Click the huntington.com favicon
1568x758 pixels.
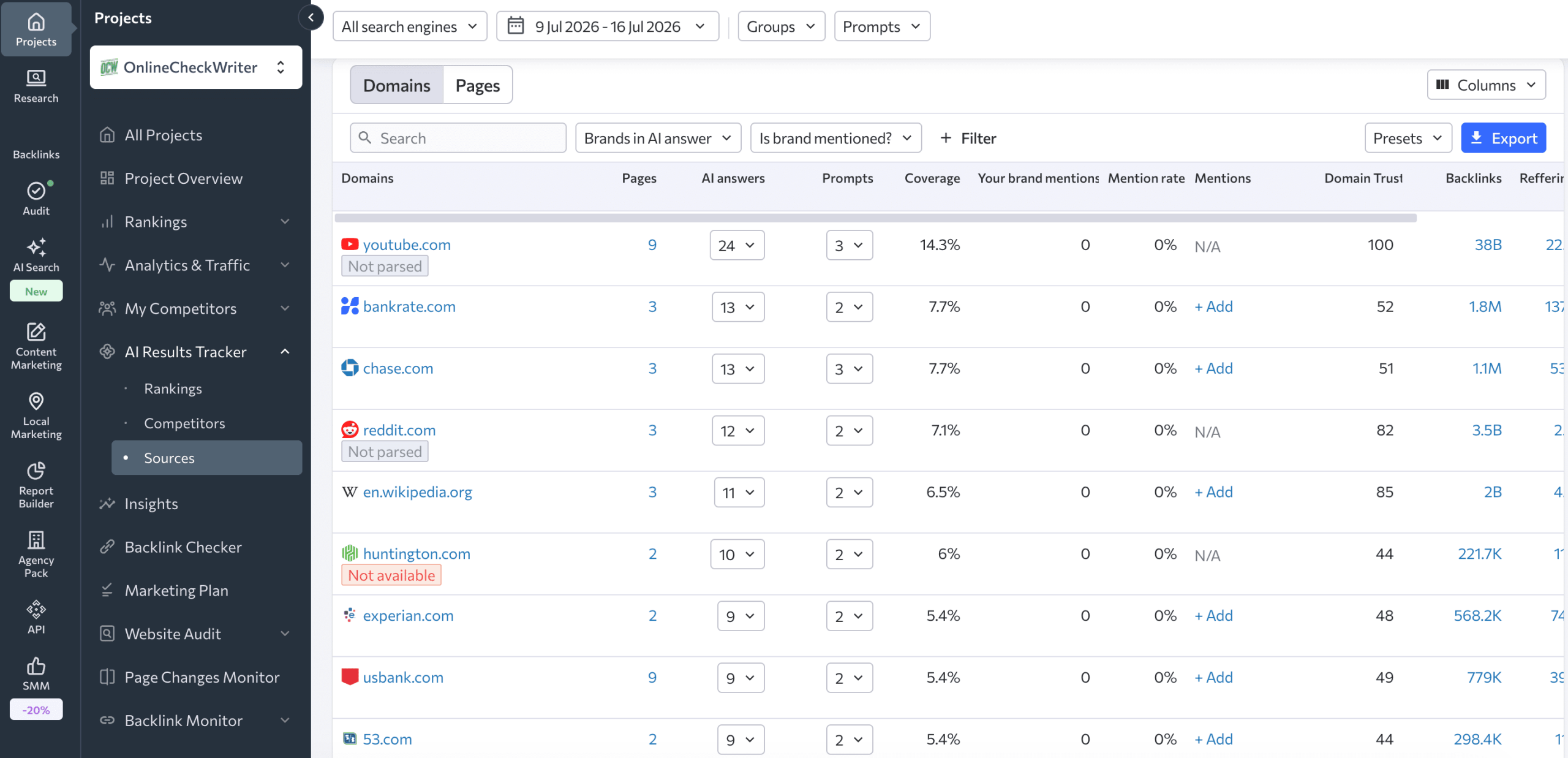(x=350, y=553)
